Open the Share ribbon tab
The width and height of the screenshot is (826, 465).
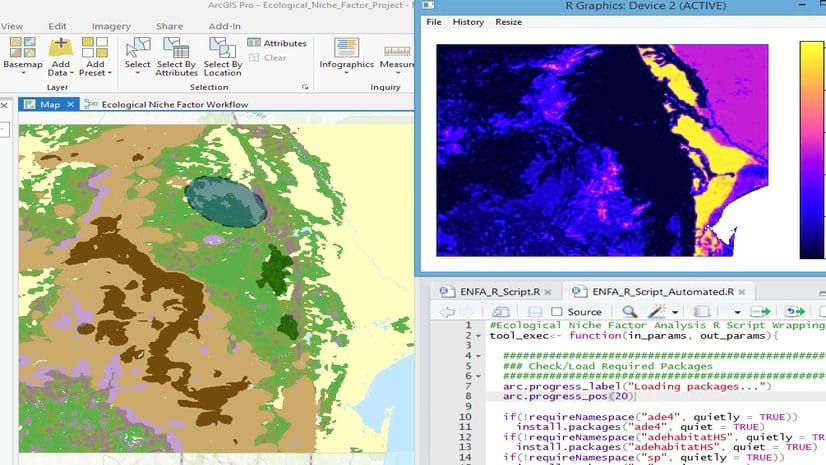point(169,26)
